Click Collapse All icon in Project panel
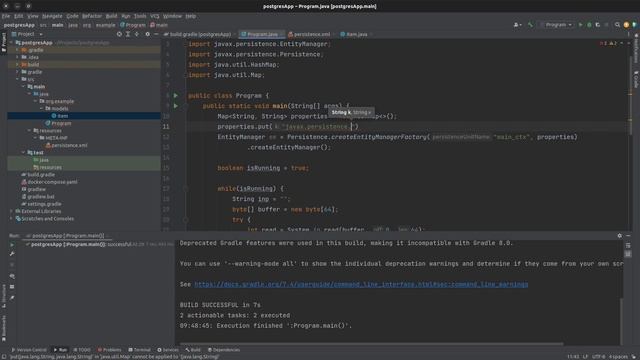This screenshot has width=640, height=360. pos(137,34)
